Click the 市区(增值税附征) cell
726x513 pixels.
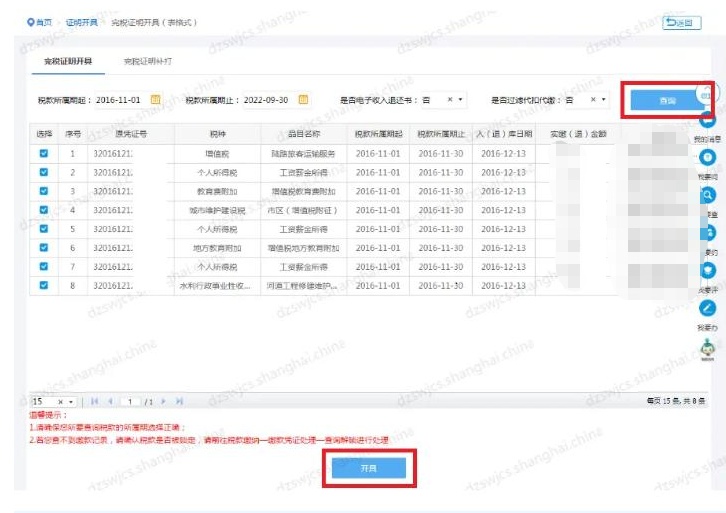(302, 210)
